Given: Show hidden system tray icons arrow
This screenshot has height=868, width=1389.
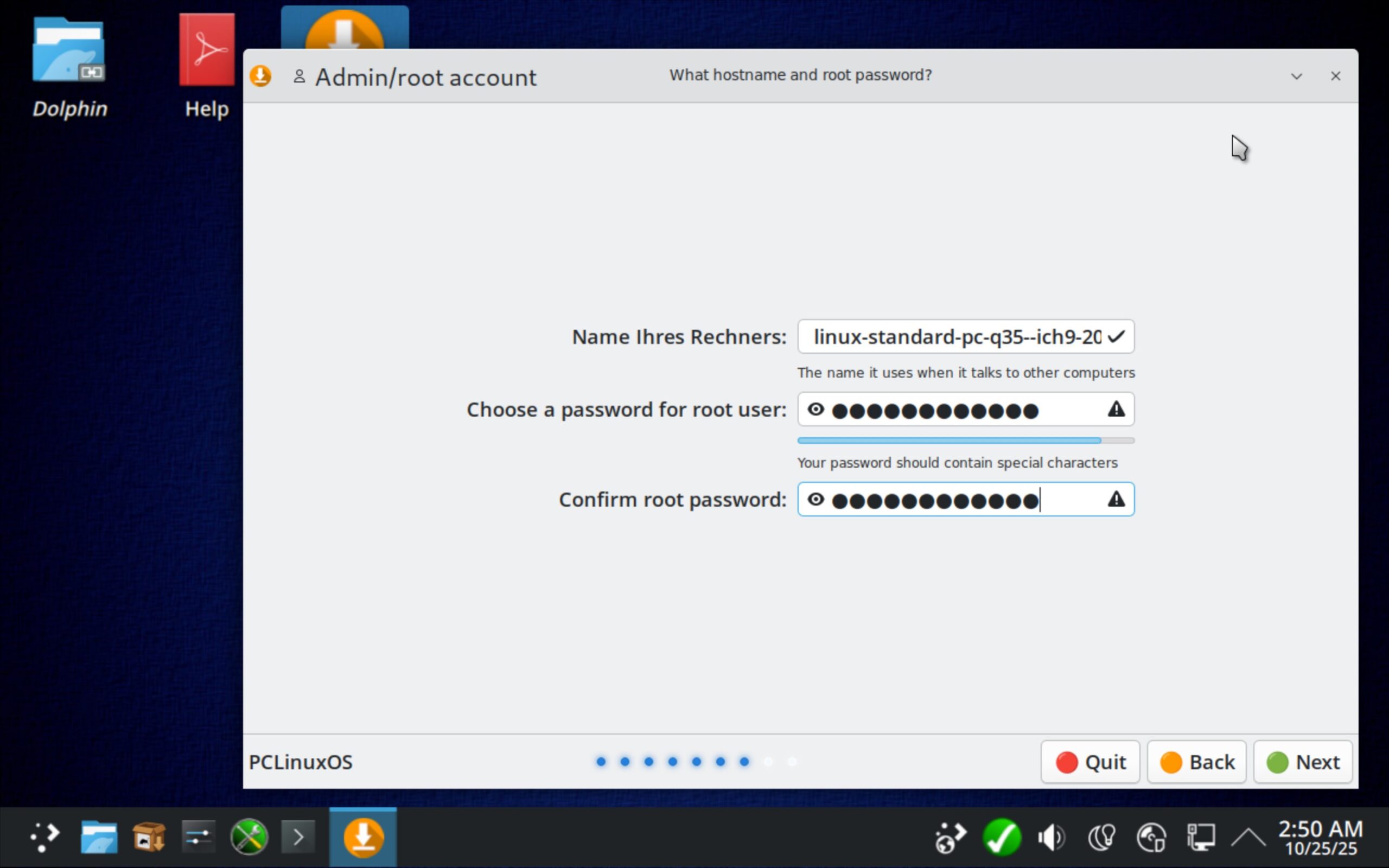Looking at the screenshot, I should [x=1249, y=837].
